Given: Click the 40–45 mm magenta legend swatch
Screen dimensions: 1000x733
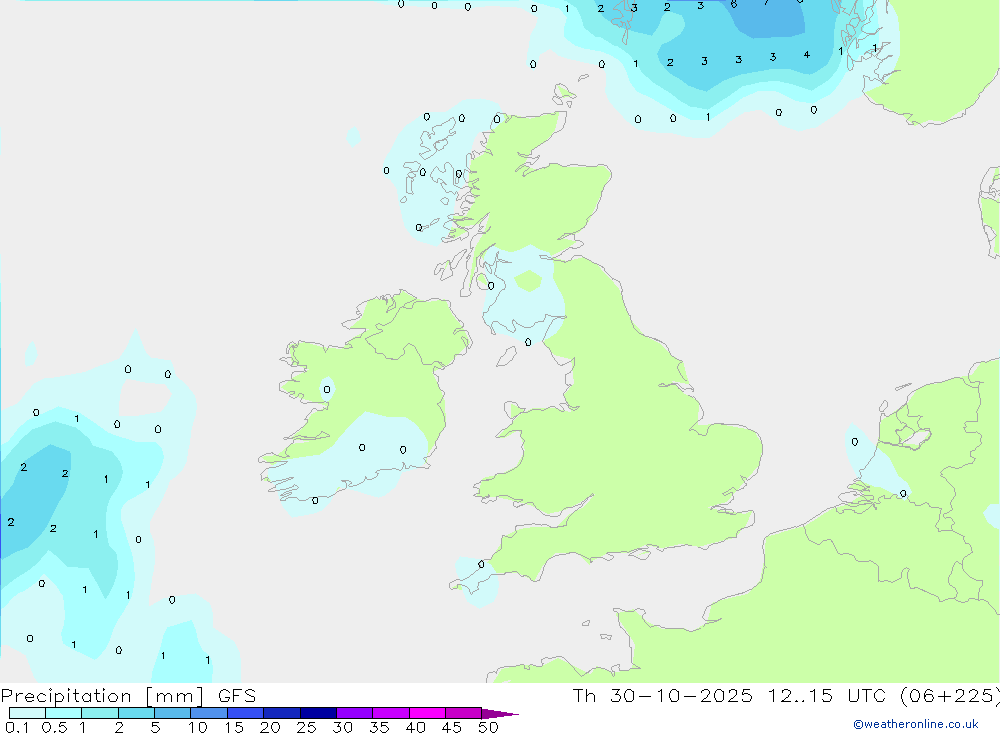Looking at the screenshot, I should (427, 713).
